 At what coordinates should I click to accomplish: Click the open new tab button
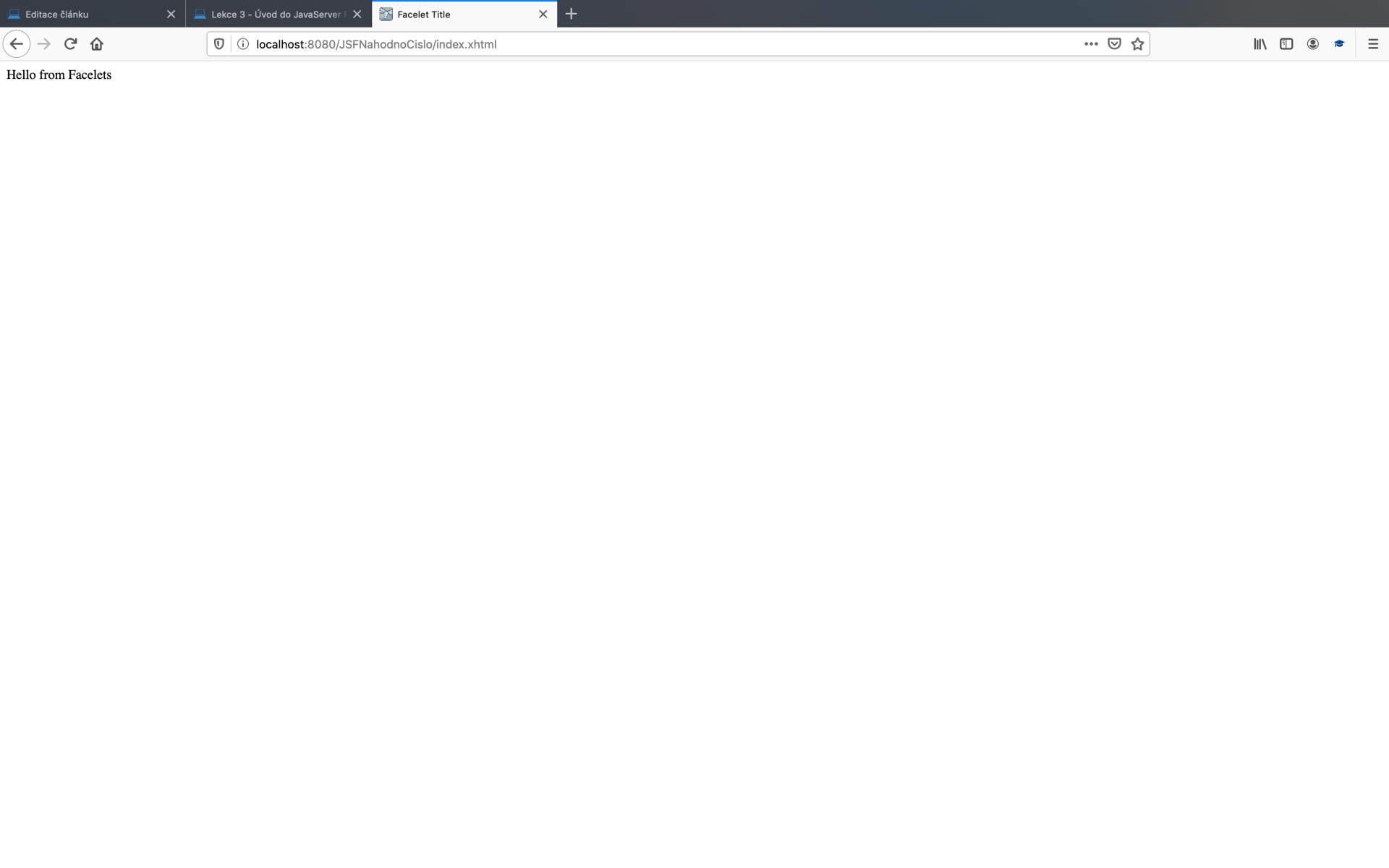pyautogui.click(x=571, y=14)
